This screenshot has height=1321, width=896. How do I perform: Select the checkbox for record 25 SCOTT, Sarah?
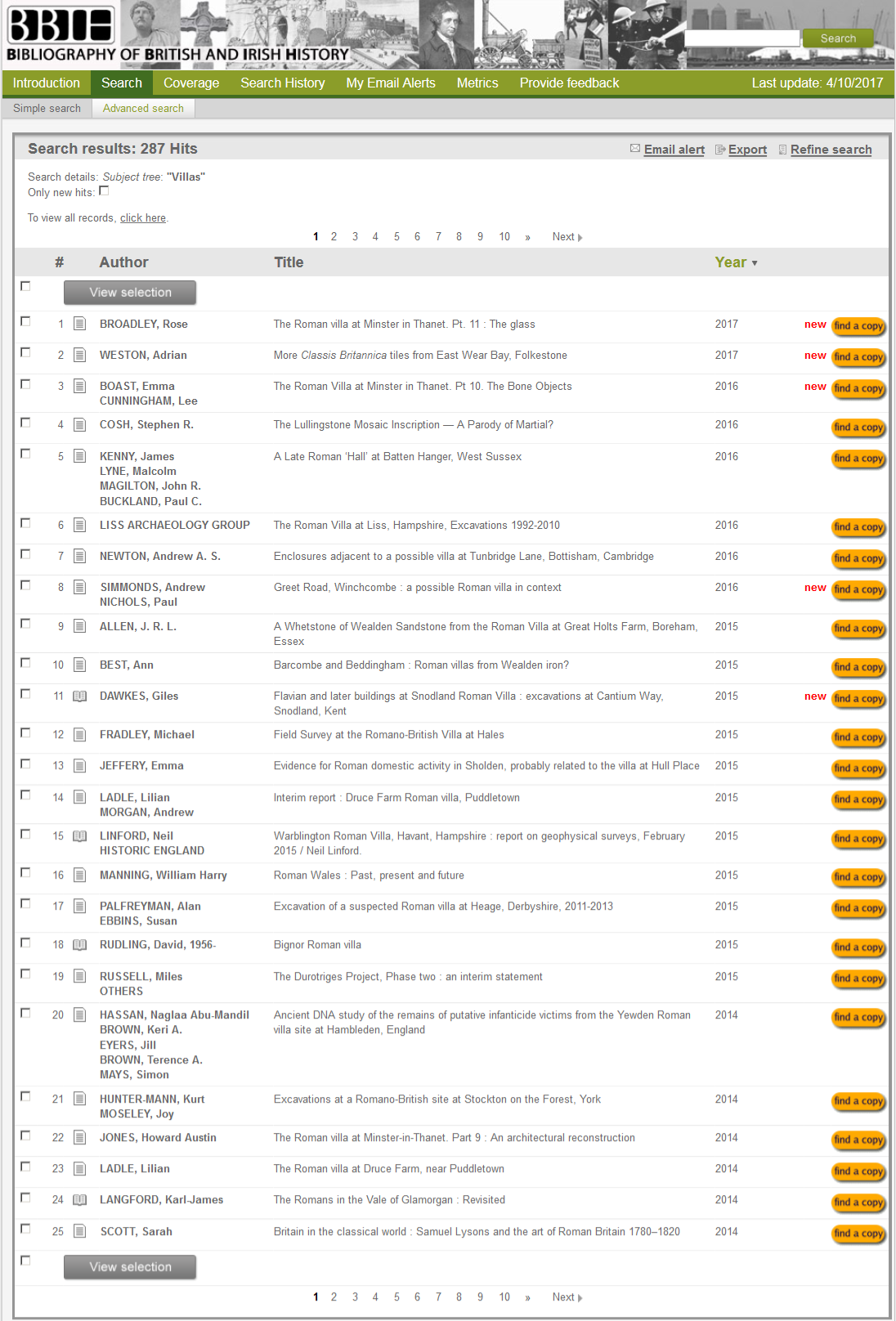[25, 1229]
